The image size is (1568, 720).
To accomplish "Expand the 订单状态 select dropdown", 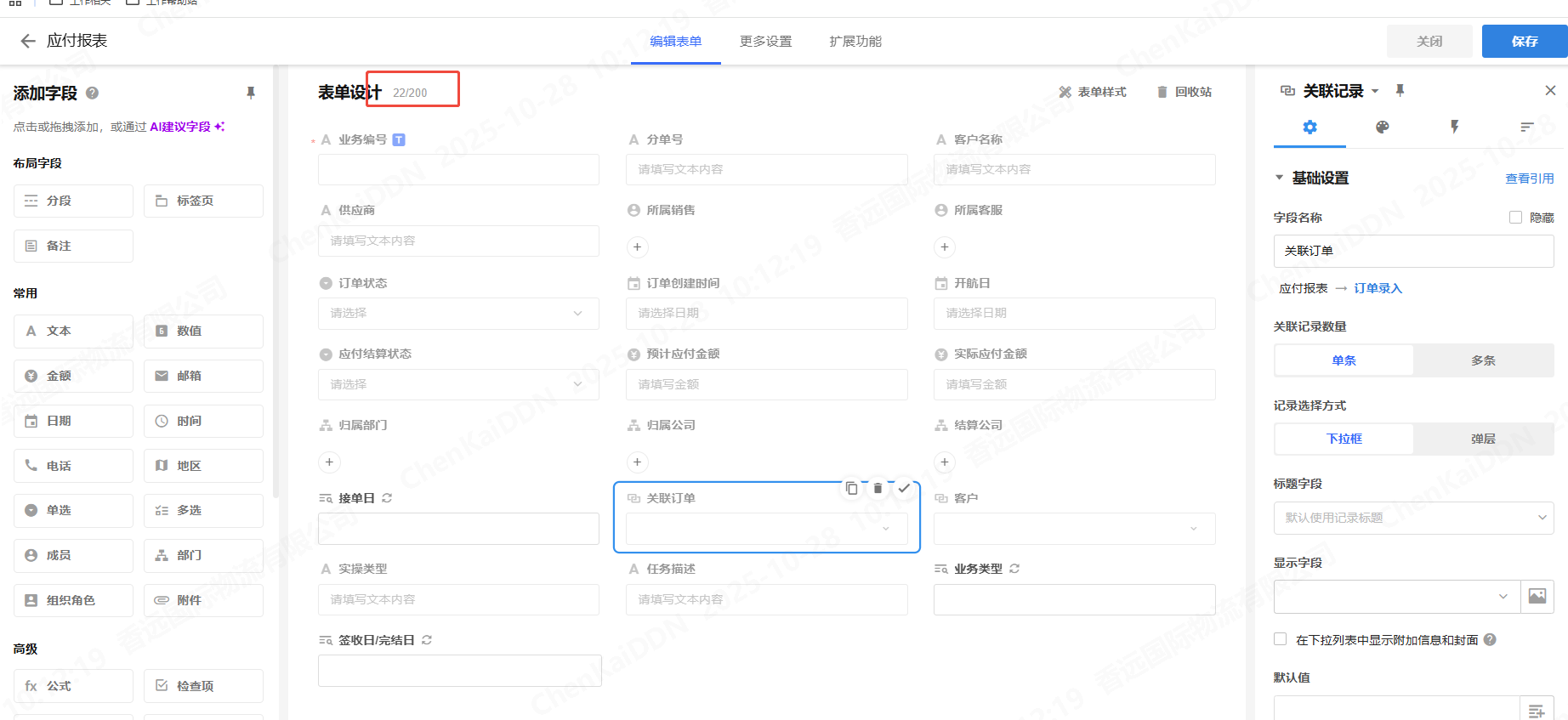I will click(x=458, y=314).
